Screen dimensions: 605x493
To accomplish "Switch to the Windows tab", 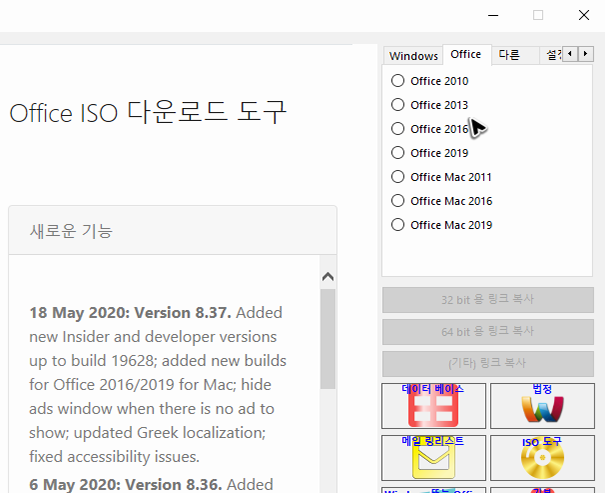I will tap(413, 56).
